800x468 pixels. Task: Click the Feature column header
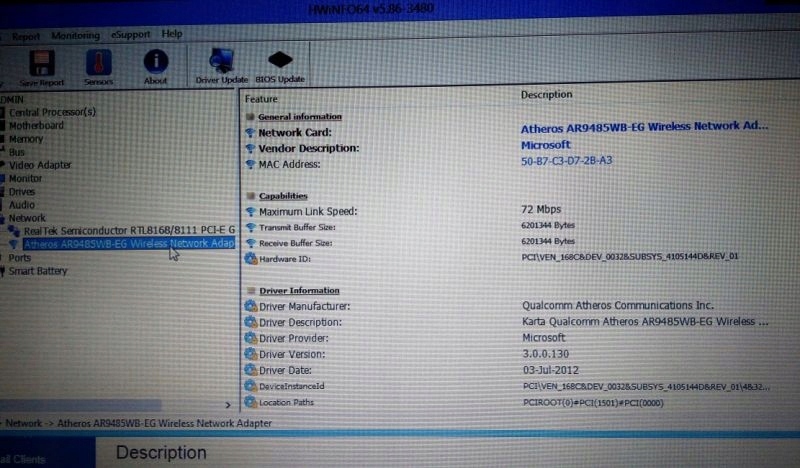tap(261, 99)
